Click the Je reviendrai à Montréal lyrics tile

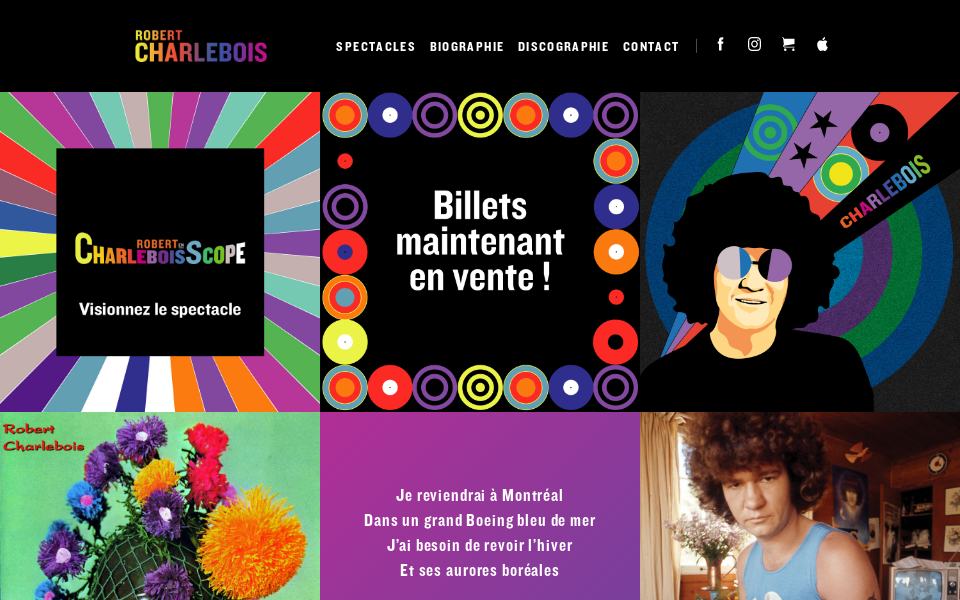[480, 506]
